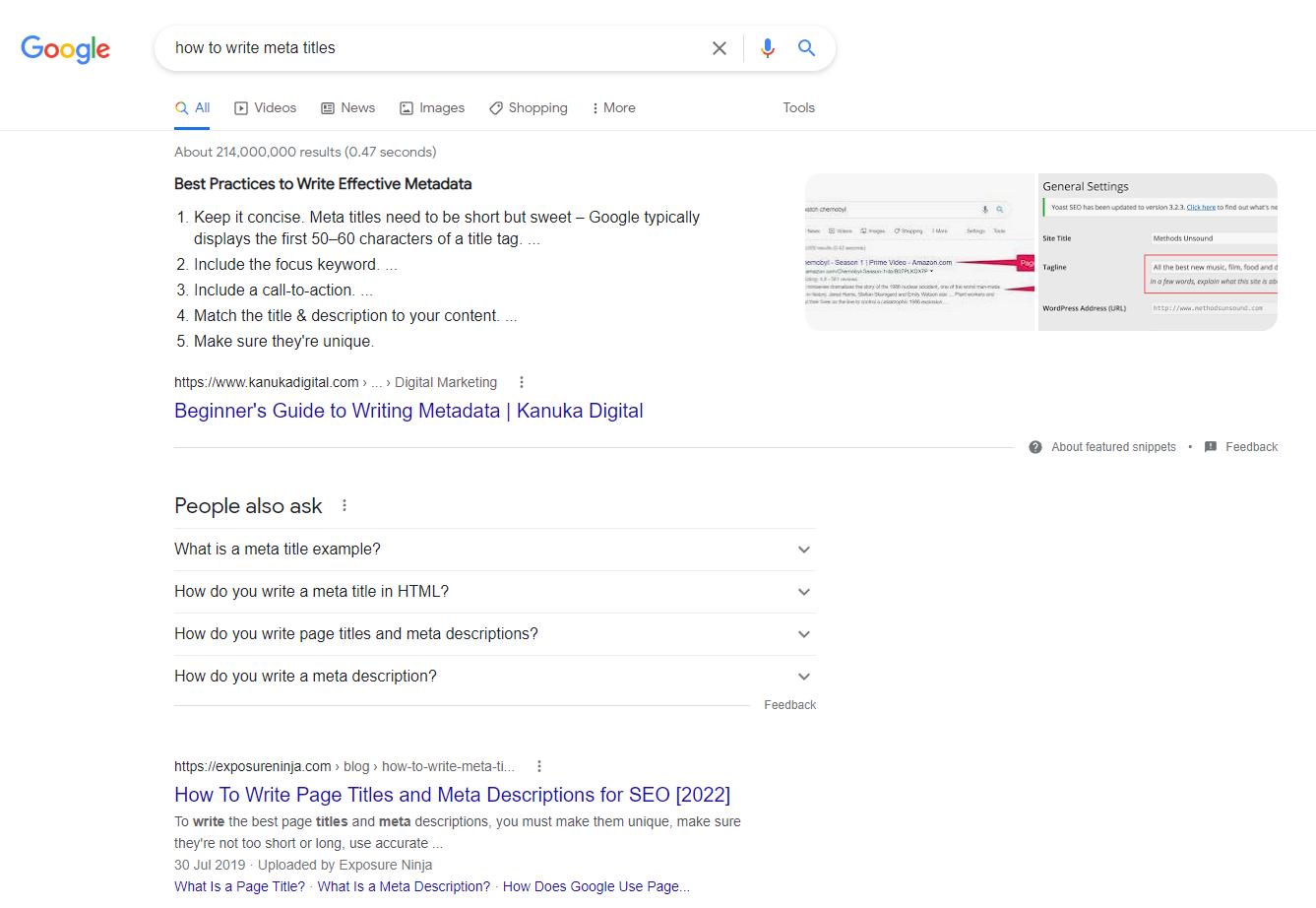Open the three-dot menu for People also ask
The height and width of the screenshot is (908, 1316).
coord(344,504)
